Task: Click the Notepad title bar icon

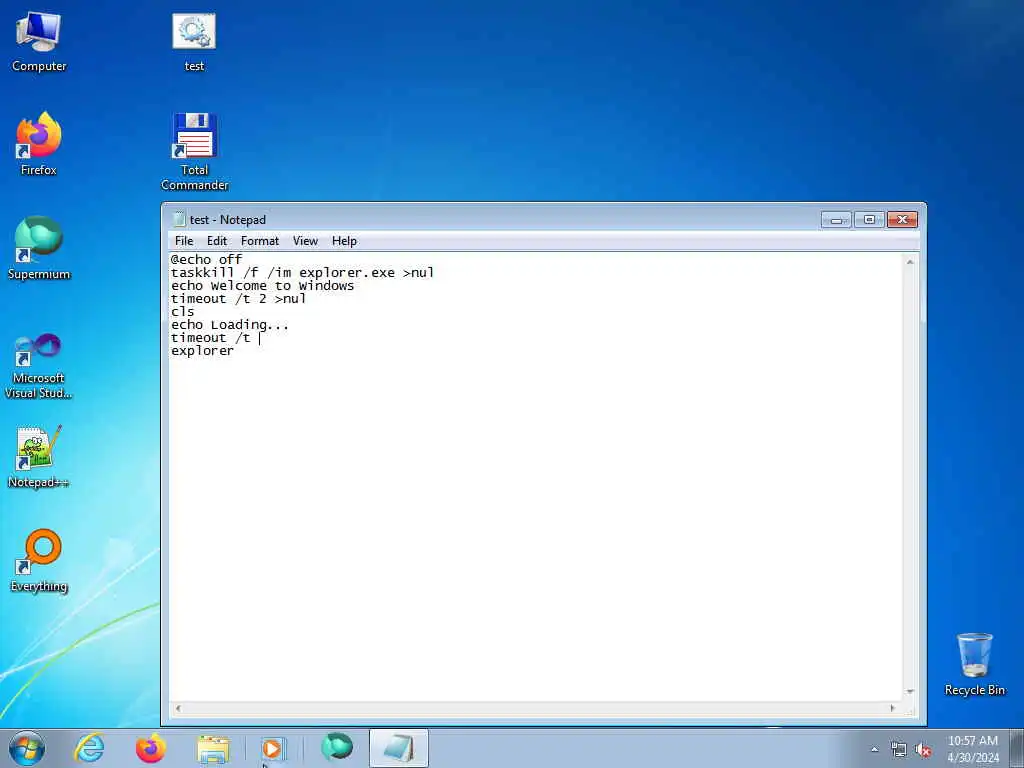Action: click(x=178, y=219)
